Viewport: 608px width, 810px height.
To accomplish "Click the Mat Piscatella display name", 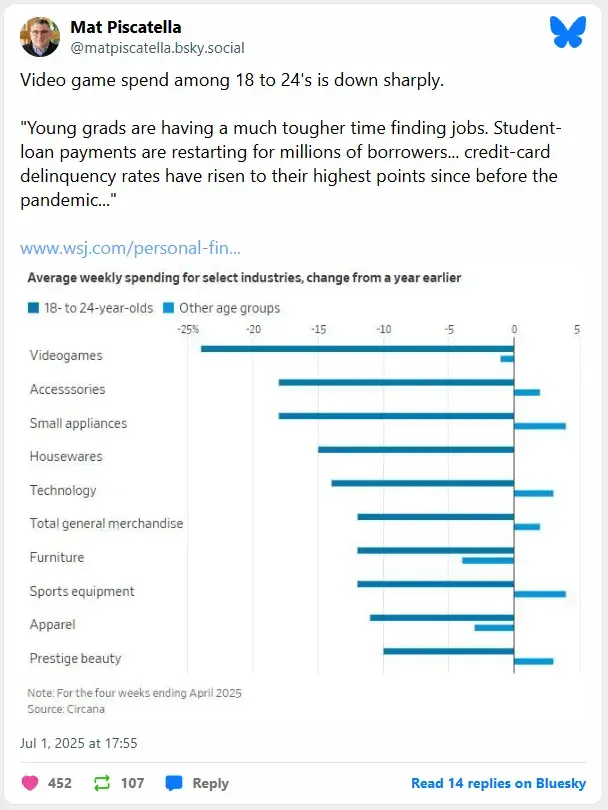I will [x=126, y=27].
